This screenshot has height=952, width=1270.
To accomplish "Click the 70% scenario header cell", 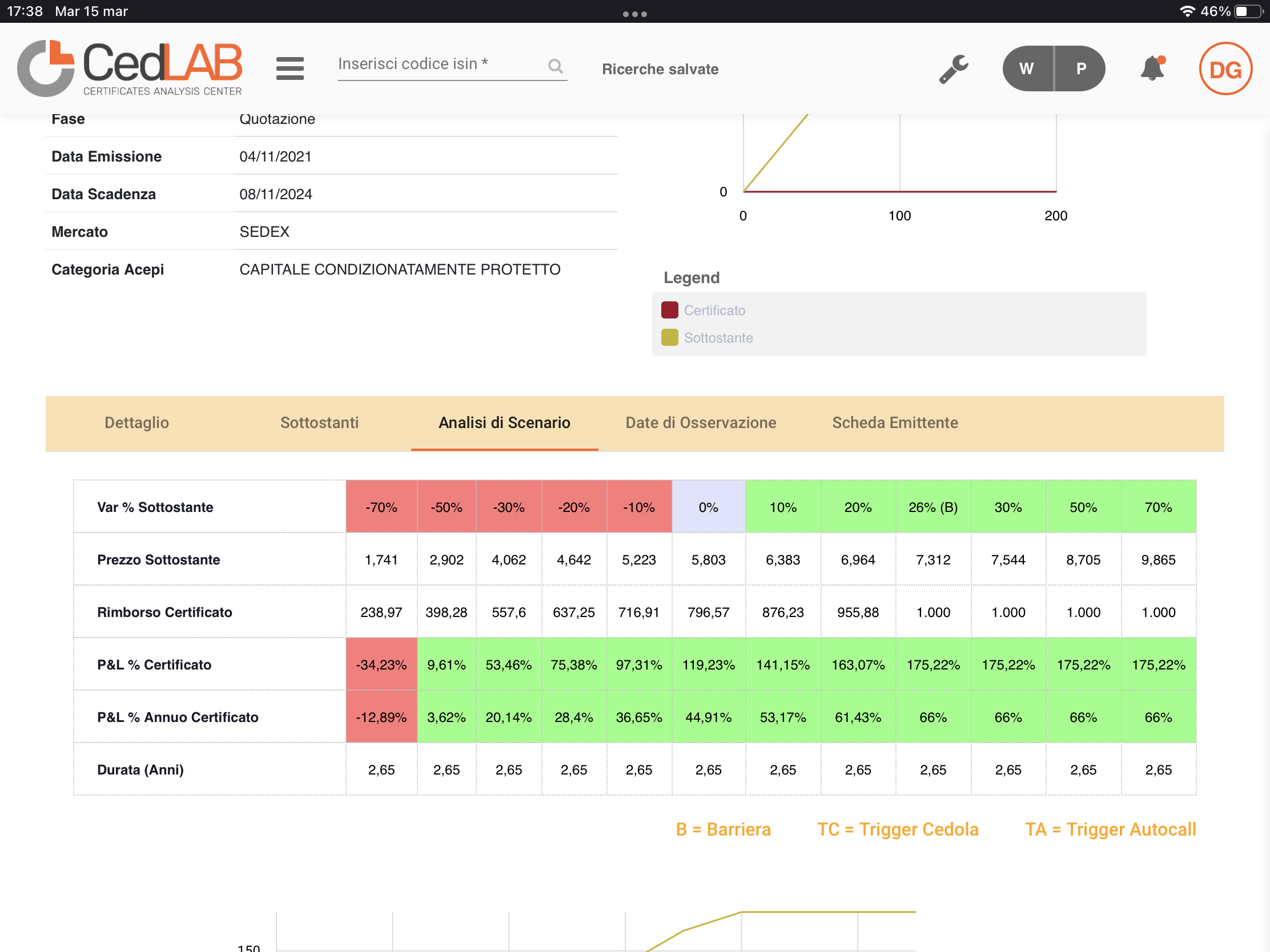I will [x=1158, y=507].
